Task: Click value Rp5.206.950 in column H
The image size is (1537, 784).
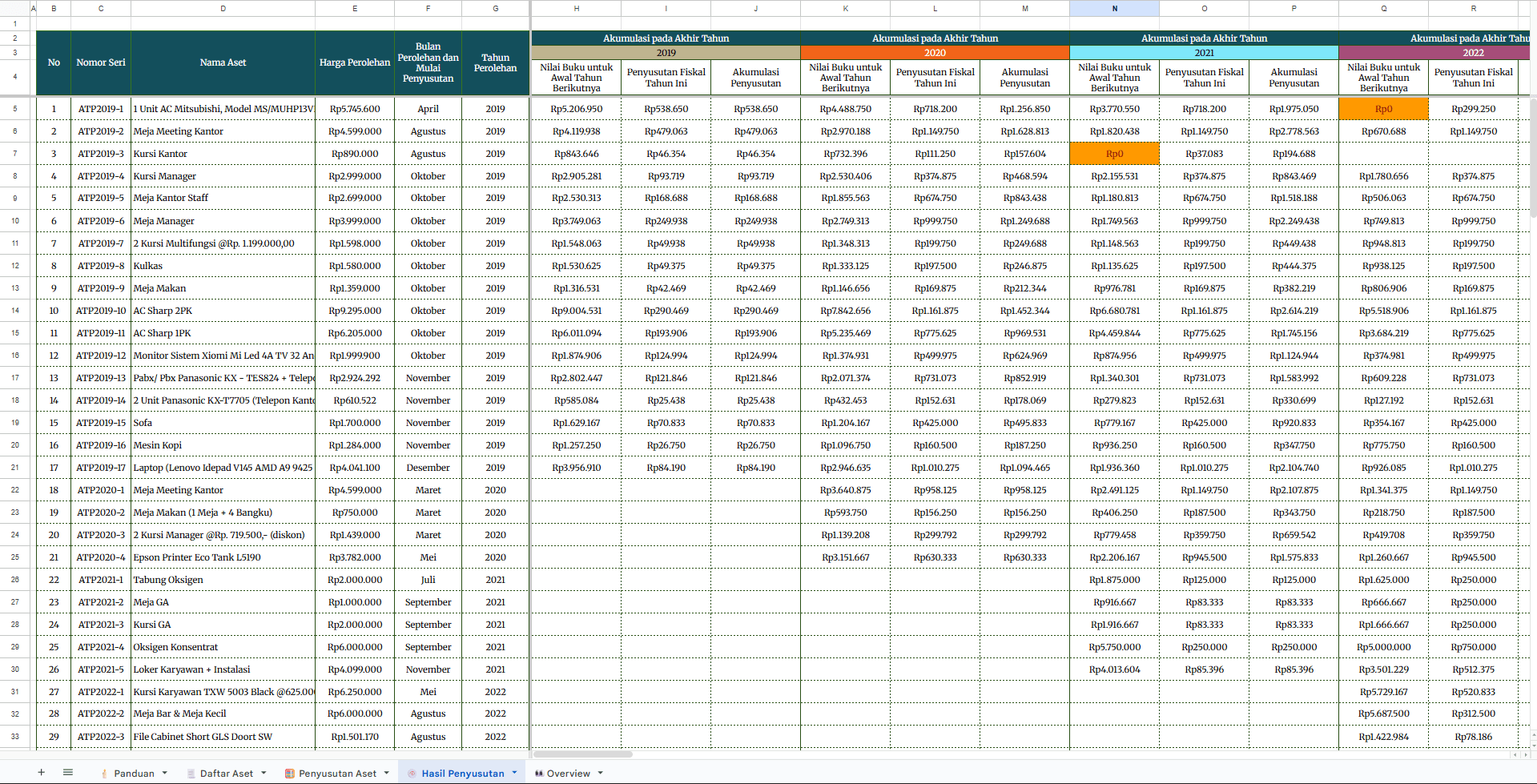Action: click(576, 108)
